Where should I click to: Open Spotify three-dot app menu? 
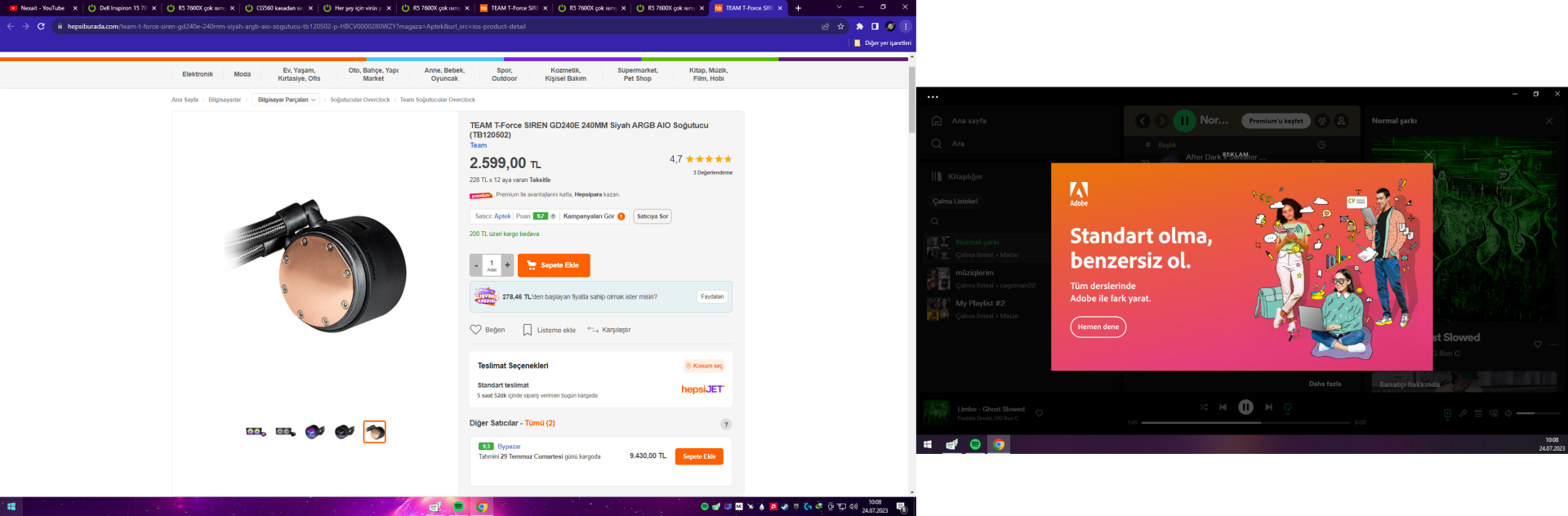(x=933, y=96)
